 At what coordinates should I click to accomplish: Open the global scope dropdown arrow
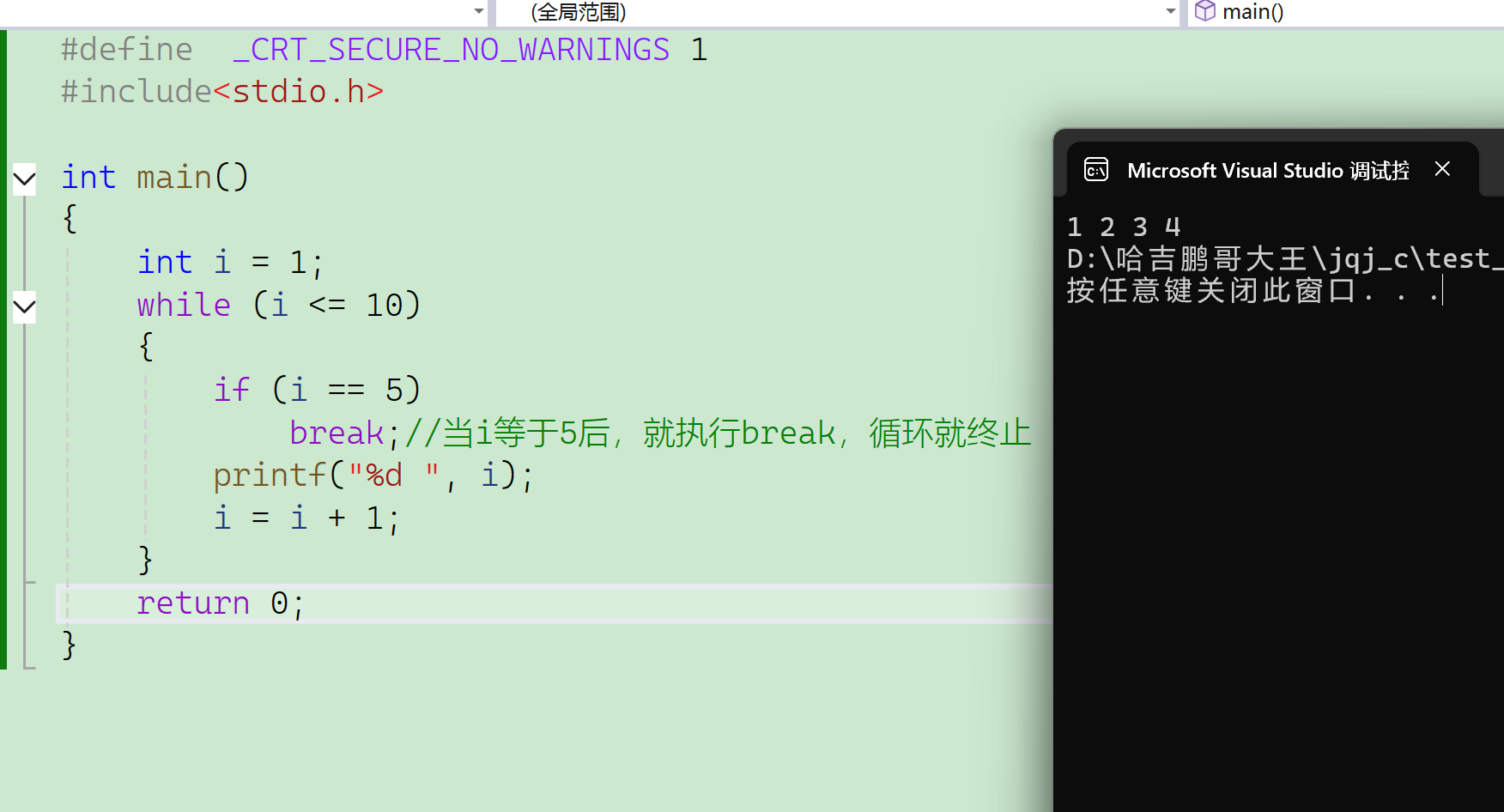(1171, 12)
